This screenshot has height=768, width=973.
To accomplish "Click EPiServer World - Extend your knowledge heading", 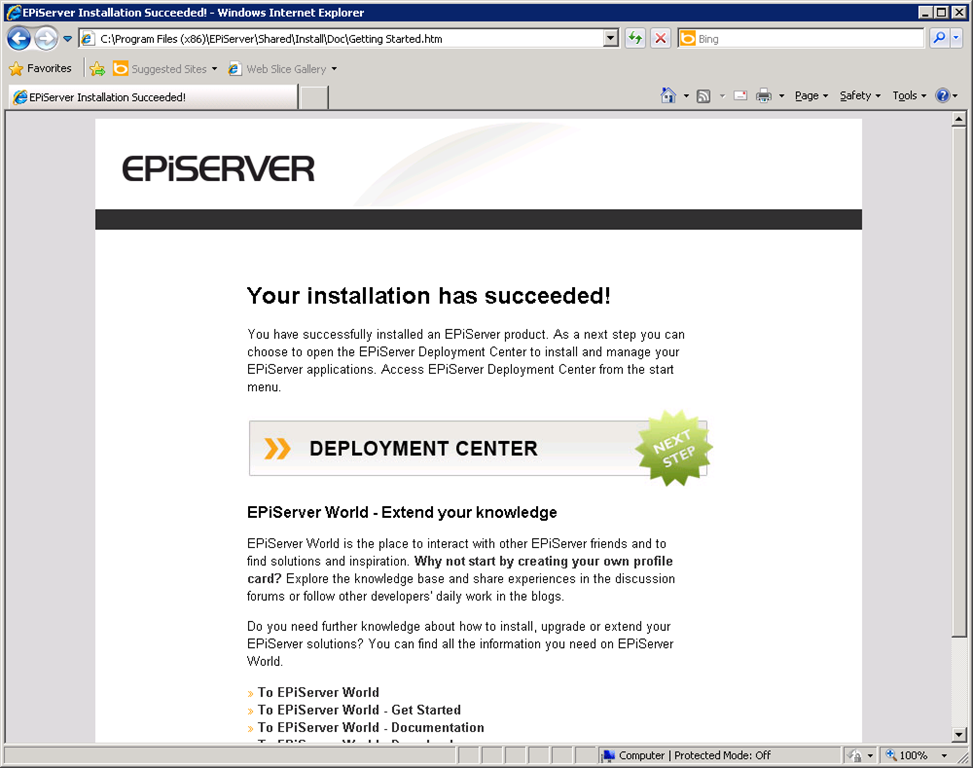I will pos(402,512).
